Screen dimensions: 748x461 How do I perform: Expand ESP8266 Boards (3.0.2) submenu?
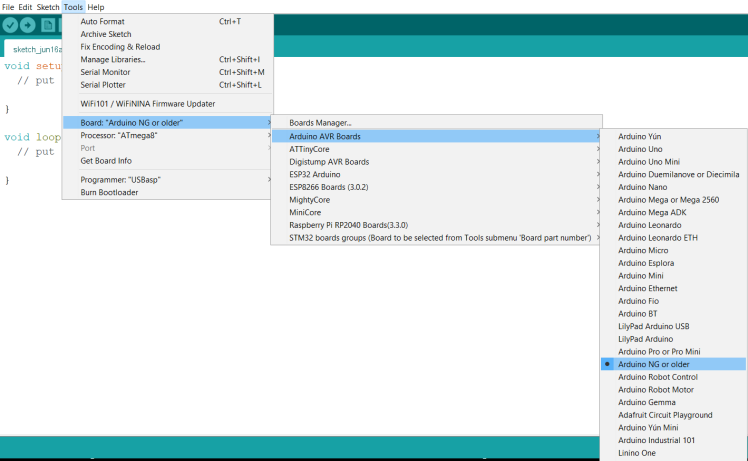436,187
